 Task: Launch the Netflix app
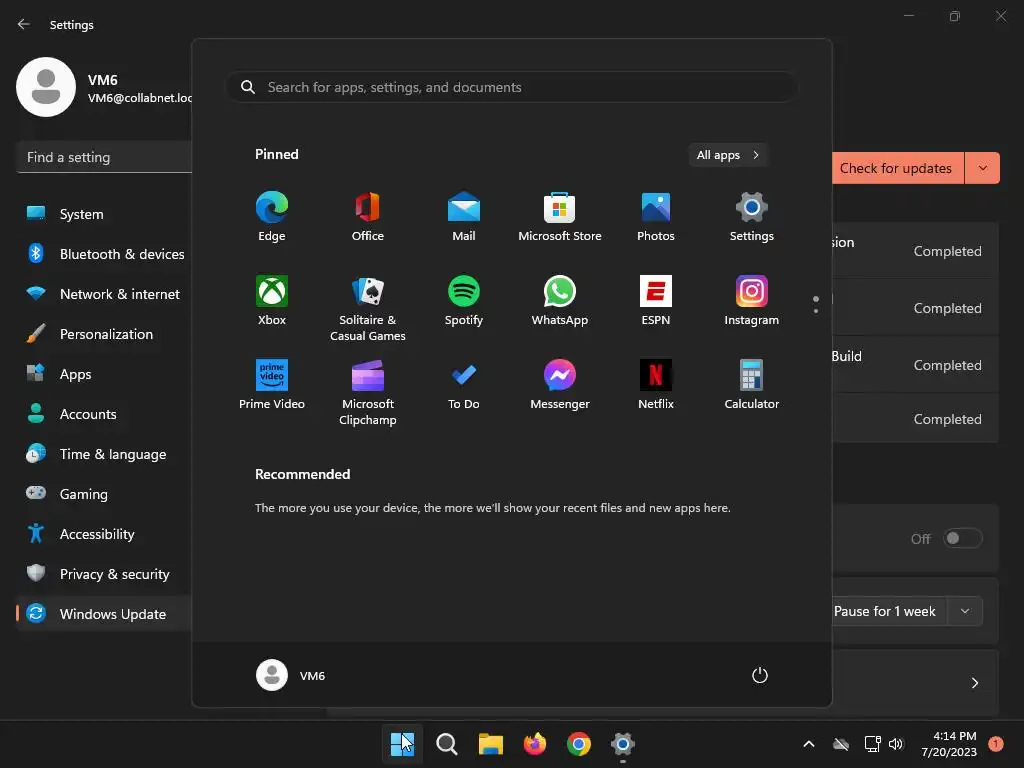(x=656, y=385)
